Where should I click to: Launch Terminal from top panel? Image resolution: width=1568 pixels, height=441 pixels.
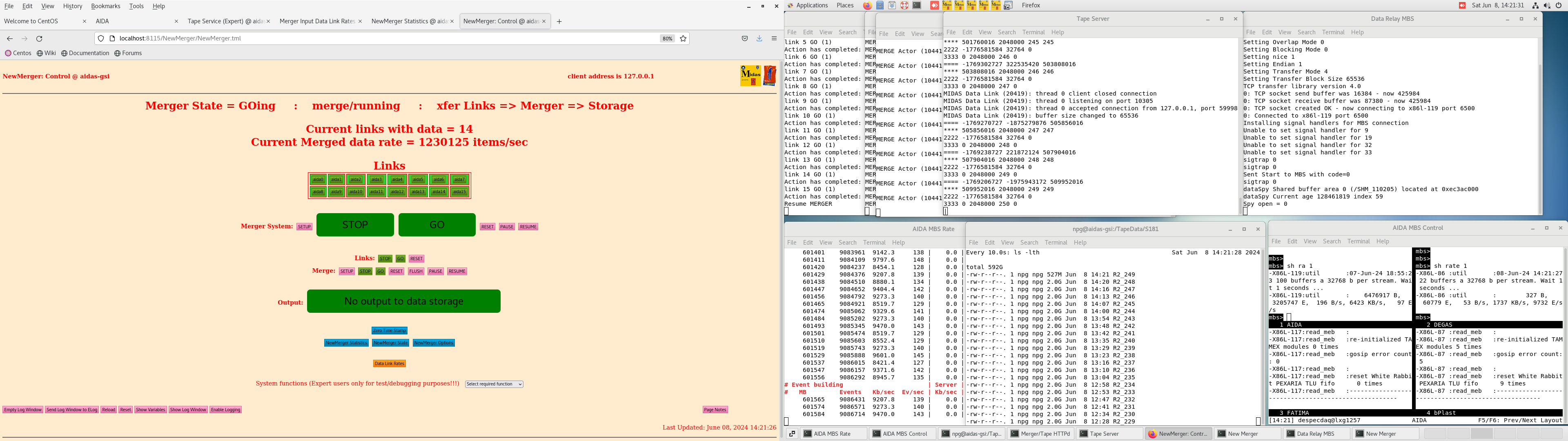917,5
